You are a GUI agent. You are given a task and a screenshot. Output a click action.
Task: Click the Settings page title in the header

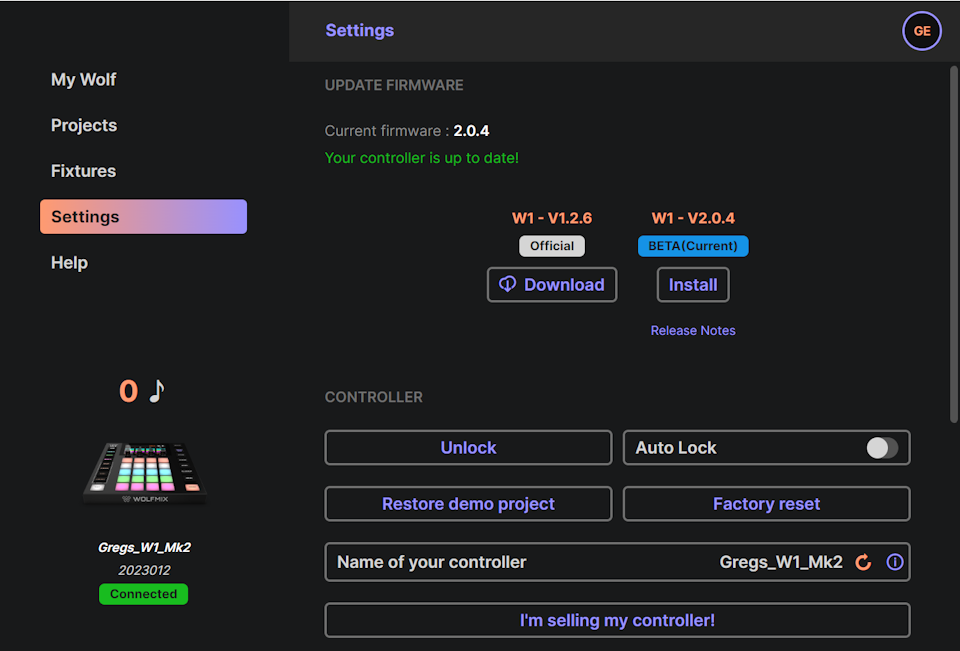359,31
